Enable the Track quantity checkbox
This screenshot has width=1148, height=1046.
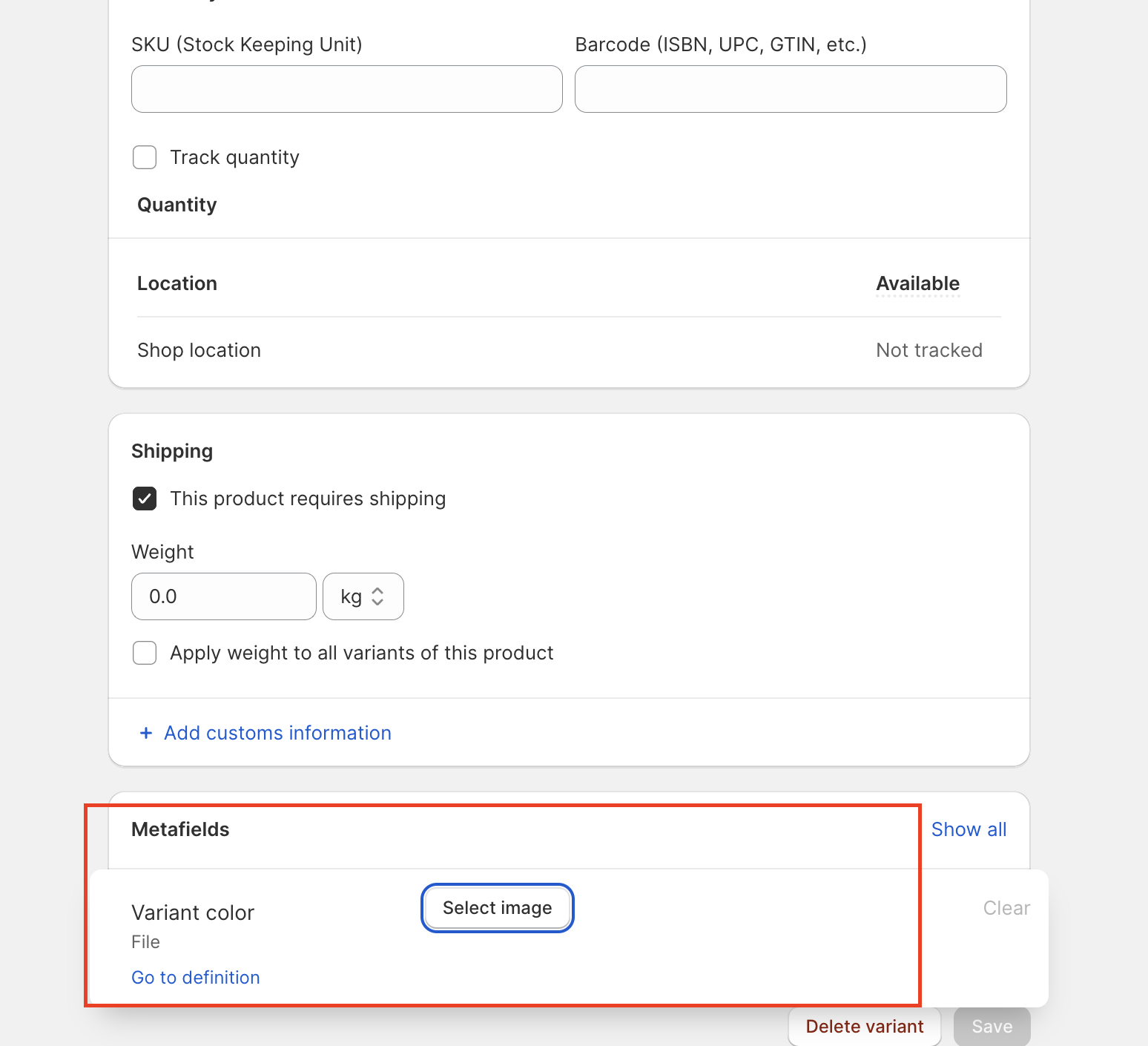145,157
